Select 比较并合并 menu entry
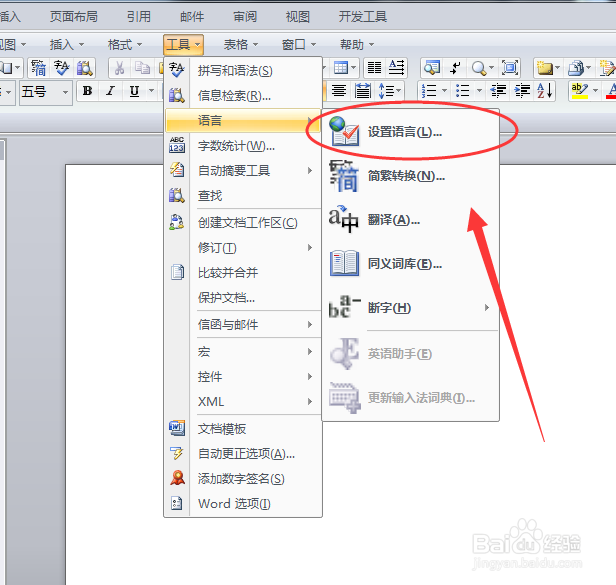Image resolution: width=616 pixels, height=585 pixels. [243, 272]
